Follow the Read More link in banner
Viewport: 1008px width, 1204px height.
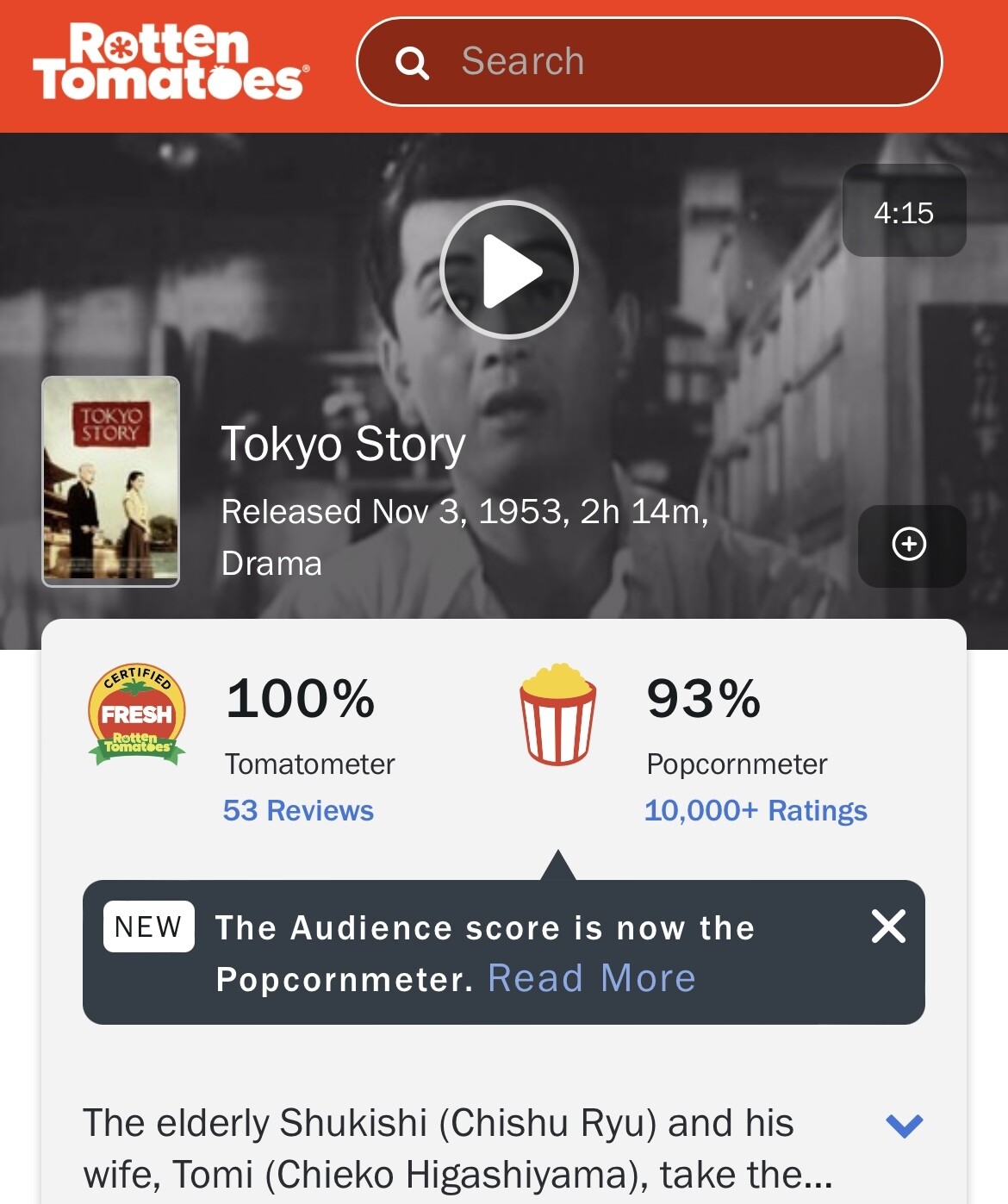(592, 978)
